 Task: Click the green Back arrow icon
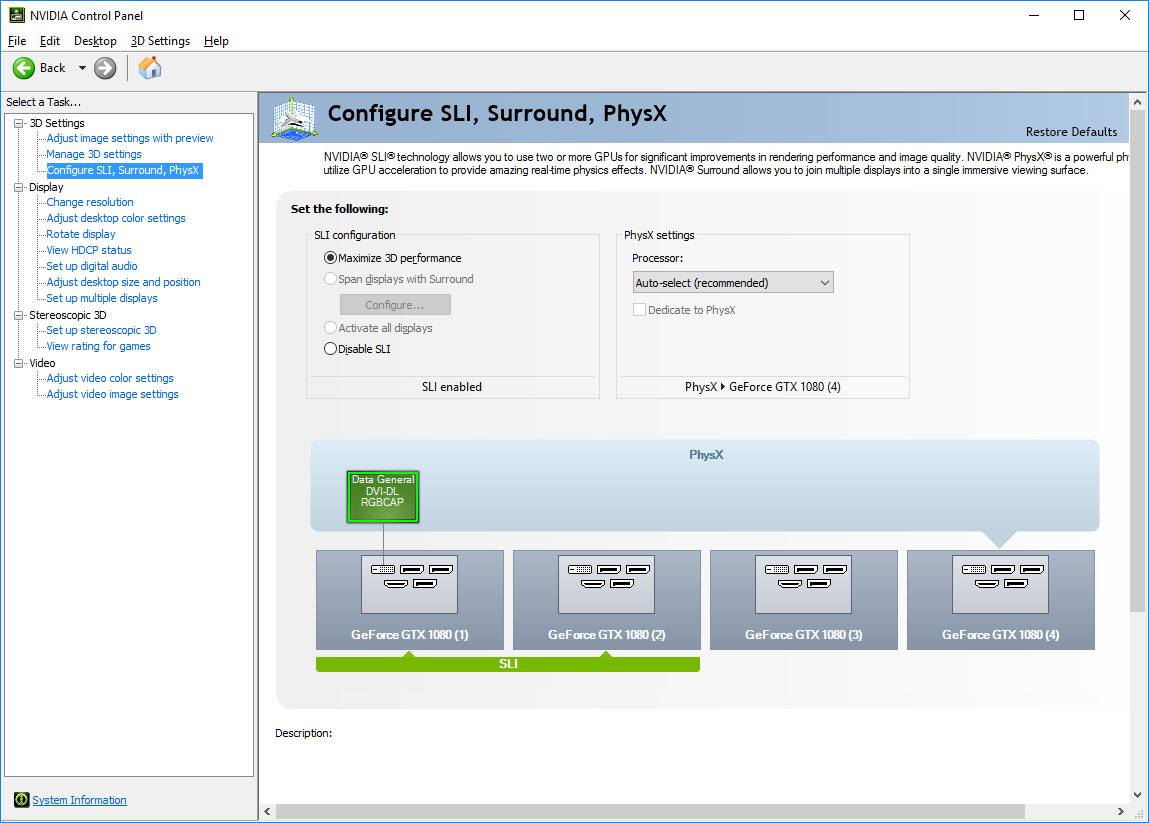click(x=24, y=68)
